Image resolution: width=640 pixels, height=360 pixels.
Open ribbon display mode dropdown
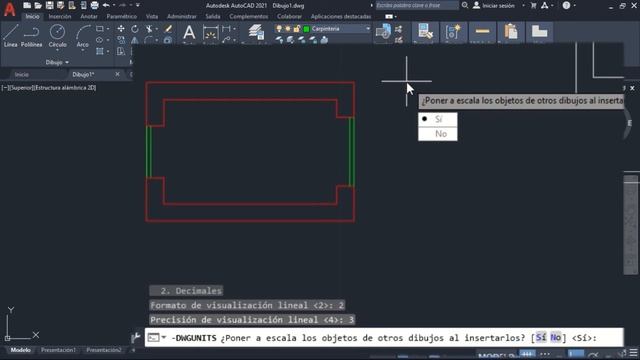pyautogui.click(x=396, y=17)
